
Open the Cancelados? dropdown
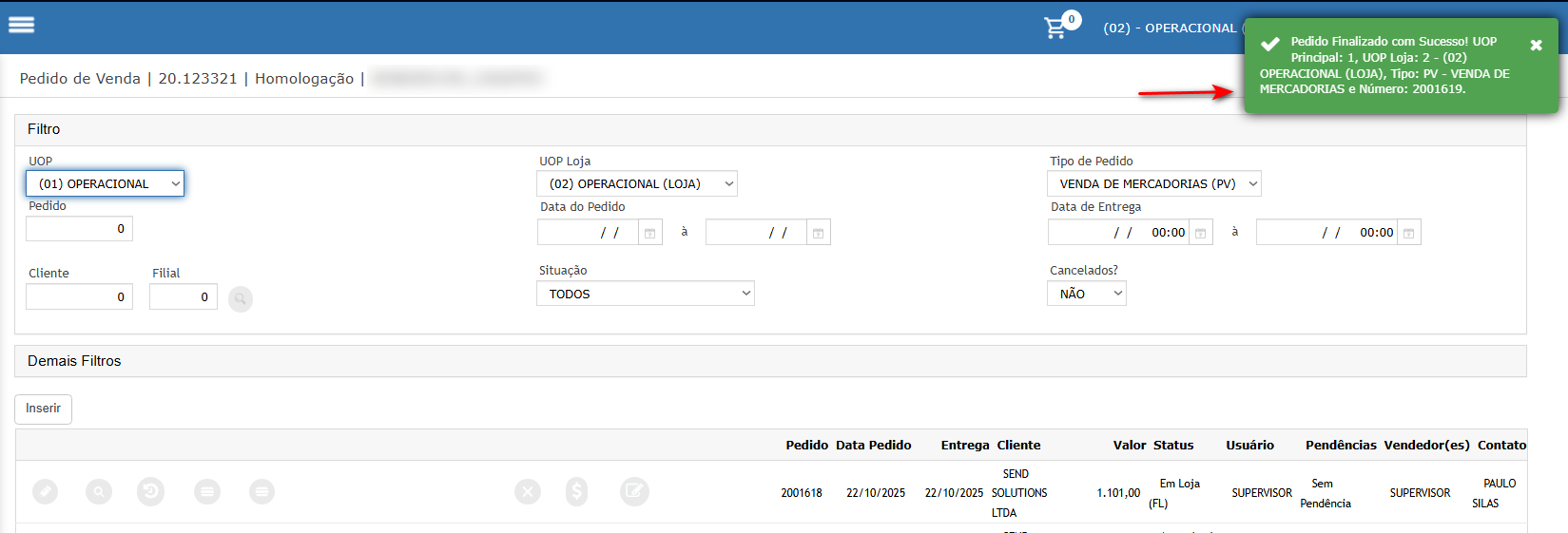1086,294
